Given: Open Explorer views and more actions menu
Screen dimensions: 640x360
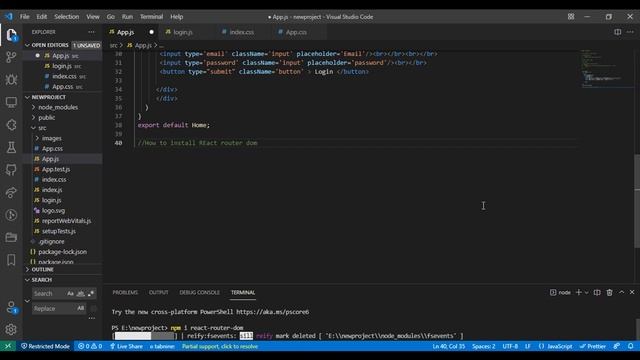Looking at the screenshot, I should (x=91, y=32).
